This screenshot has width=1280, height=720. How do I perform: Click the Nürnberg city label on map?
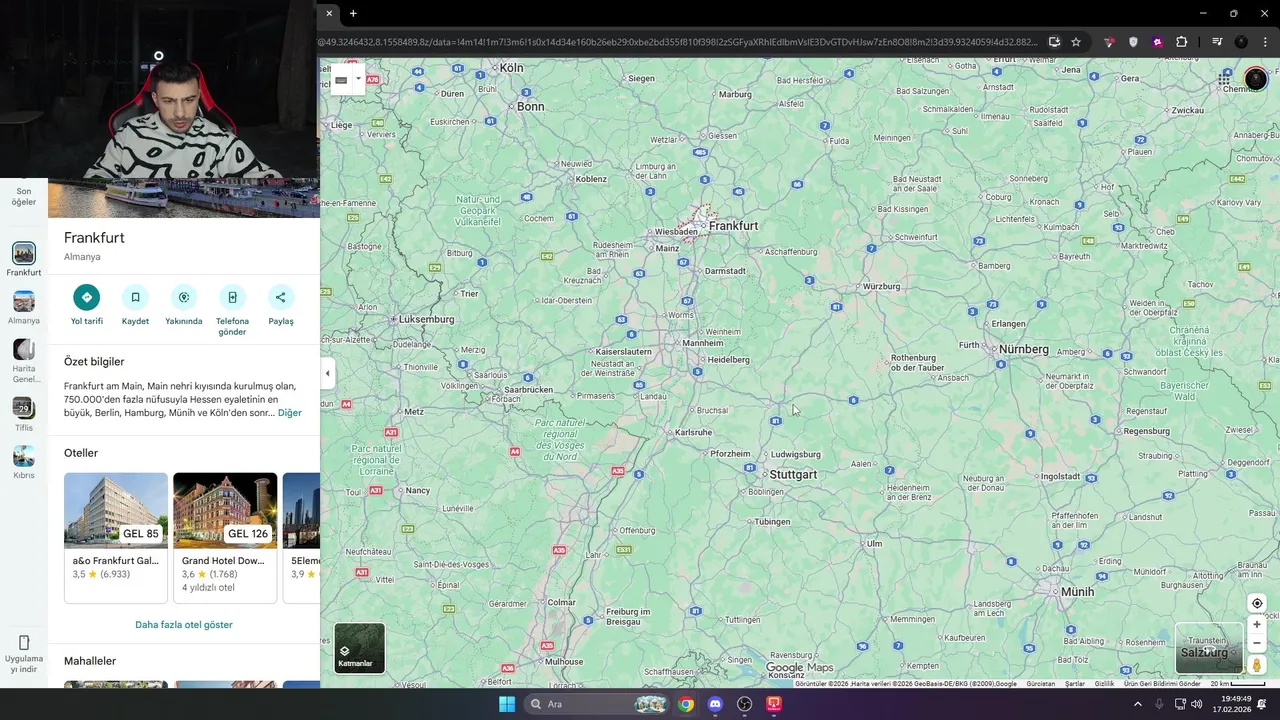click(x=1023, y=349)
